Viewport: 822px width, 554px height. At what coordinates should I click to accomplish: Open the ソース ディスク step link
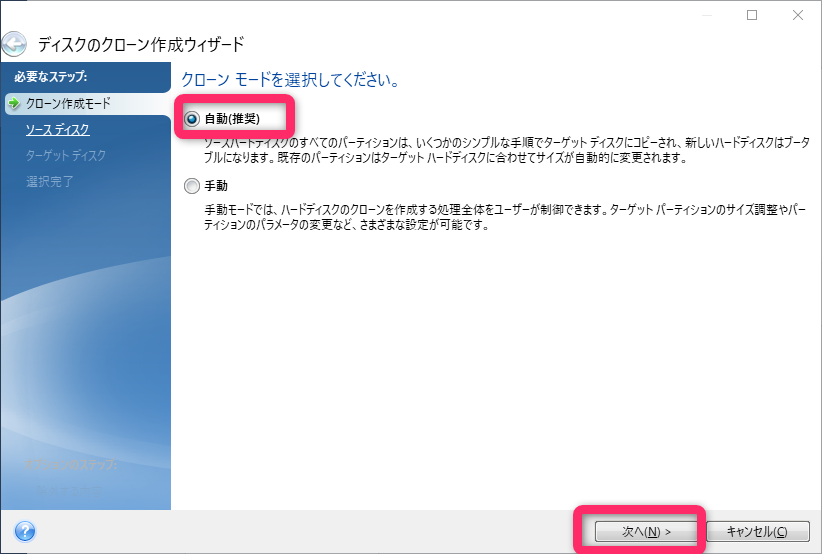58,129
